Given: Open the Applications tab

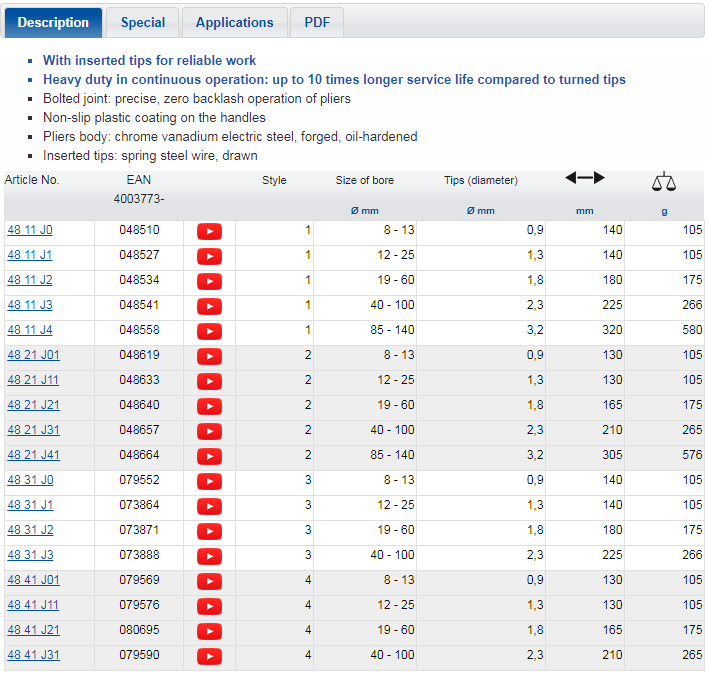Looking at the screenshot, I should [234, 22].
